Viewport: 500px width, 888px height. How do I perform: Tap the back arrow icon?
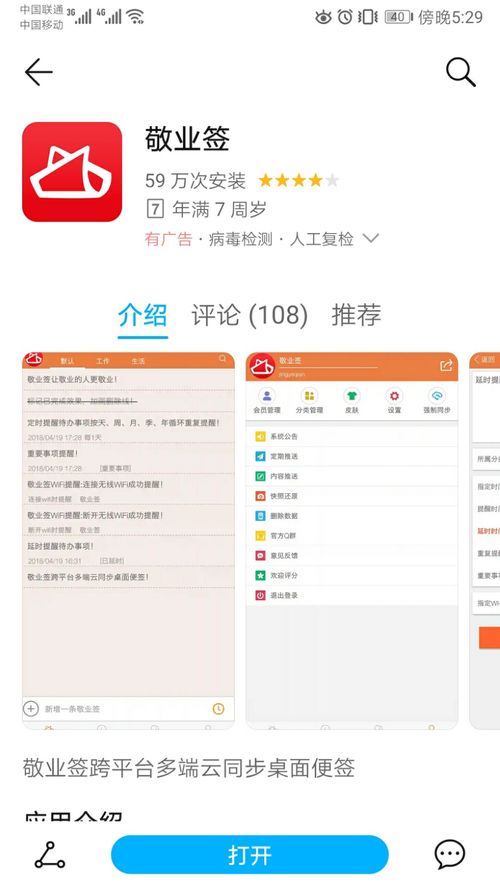coord(39,72)
